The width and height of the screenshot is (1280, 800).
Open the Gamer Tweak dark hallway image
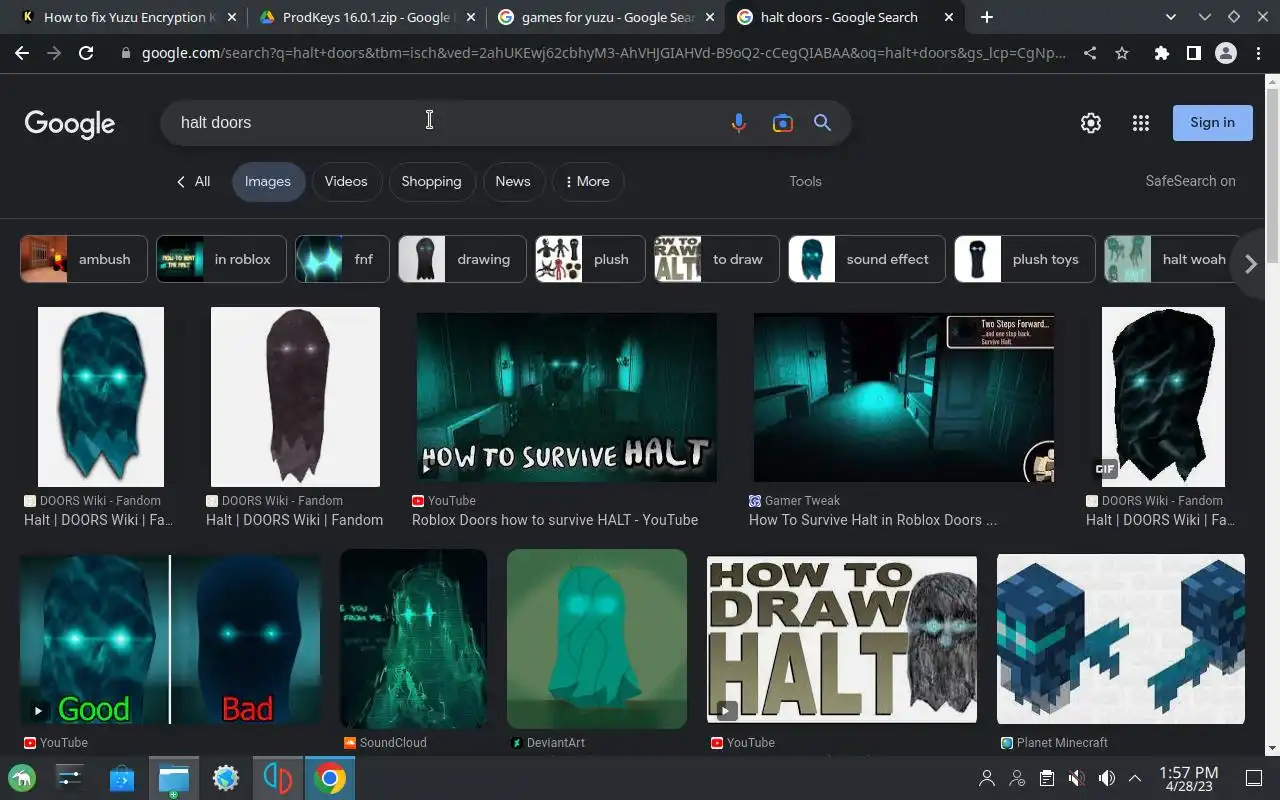point(904,397)
